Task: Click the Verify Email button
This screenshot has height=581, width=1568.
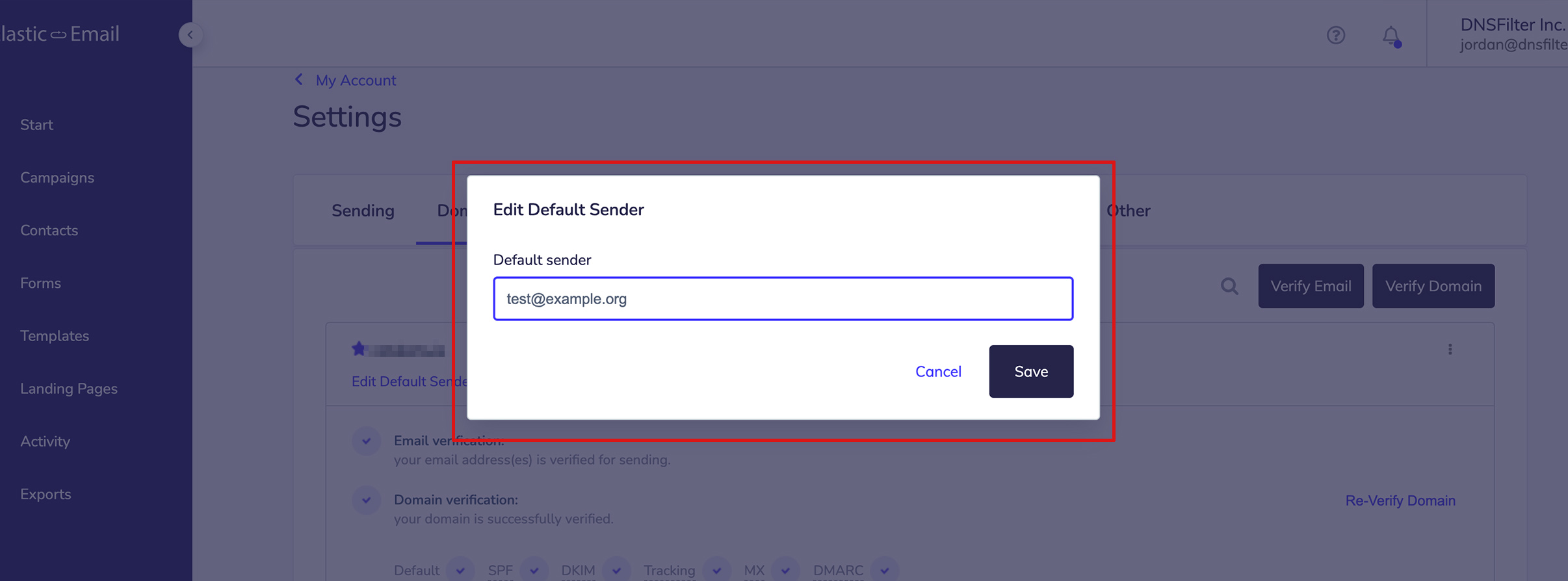Action: 1311,286
